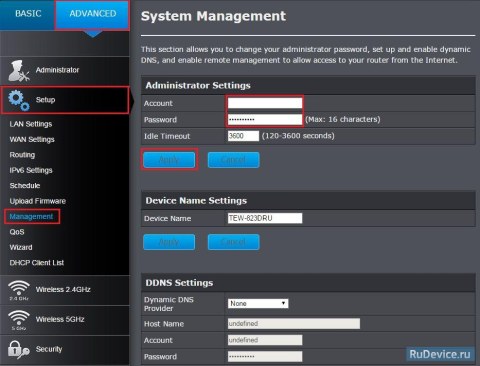Click the Idle Timeout field showing 3600

point(243,136)
